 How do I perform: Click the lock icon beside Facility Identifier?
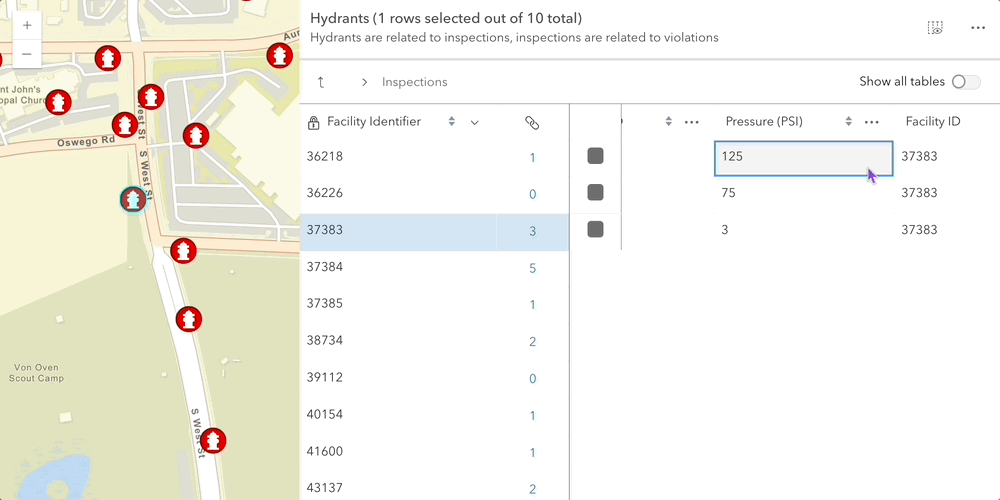coord(314,122)
